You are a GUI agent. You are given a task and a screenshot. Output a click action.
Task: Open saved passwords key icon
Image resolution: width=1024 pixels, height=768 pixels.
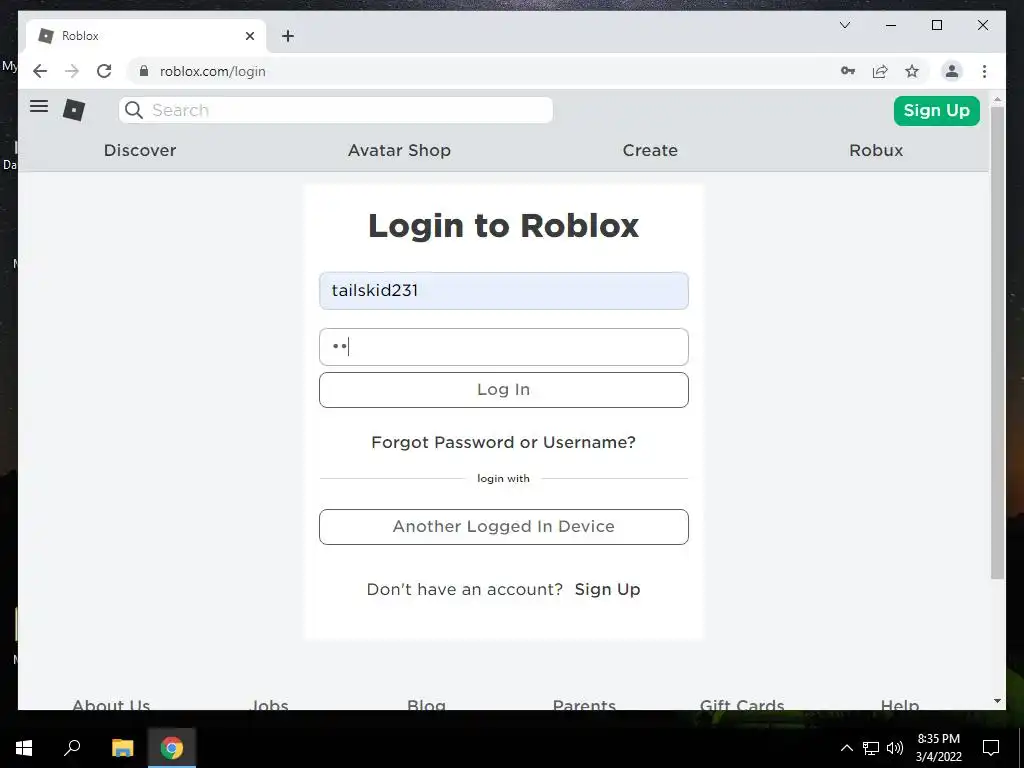(848, 71)
